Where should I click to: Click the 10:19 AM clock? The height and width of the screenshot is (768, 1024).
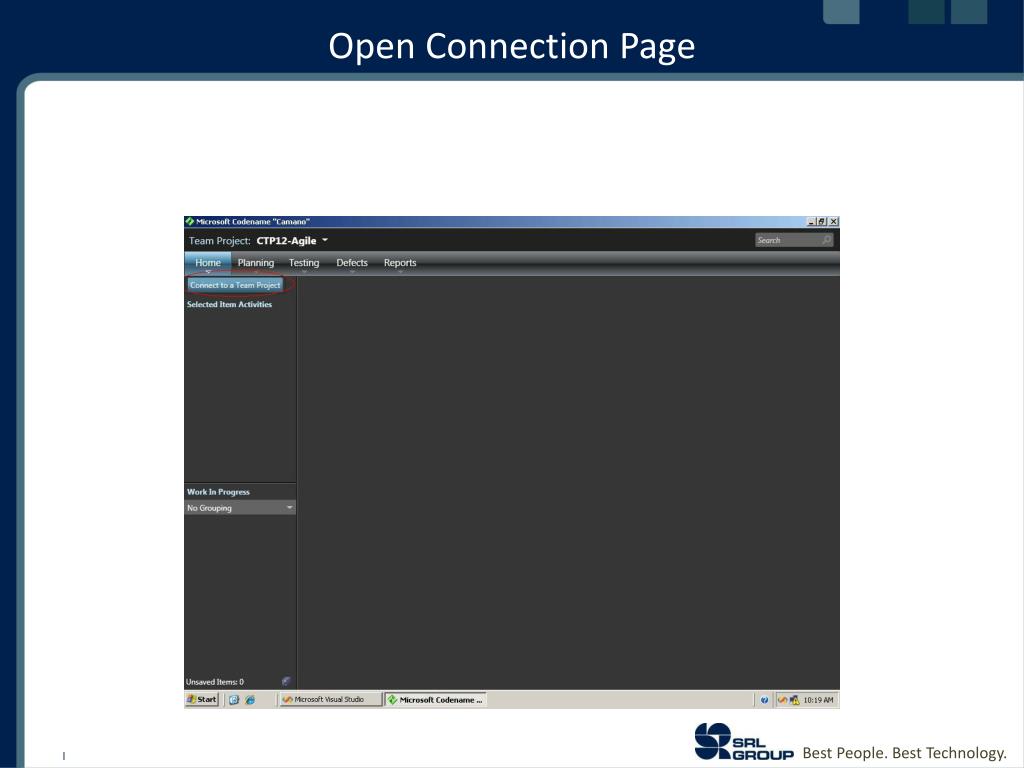818,700
